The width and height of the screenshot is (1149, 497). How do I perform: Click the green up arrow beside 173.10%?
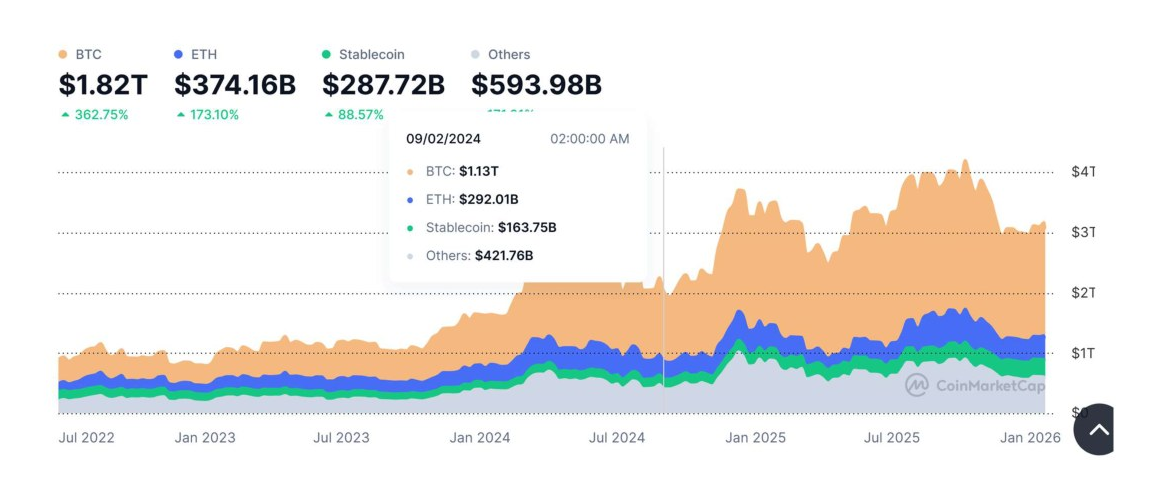[x=181, y=114]
